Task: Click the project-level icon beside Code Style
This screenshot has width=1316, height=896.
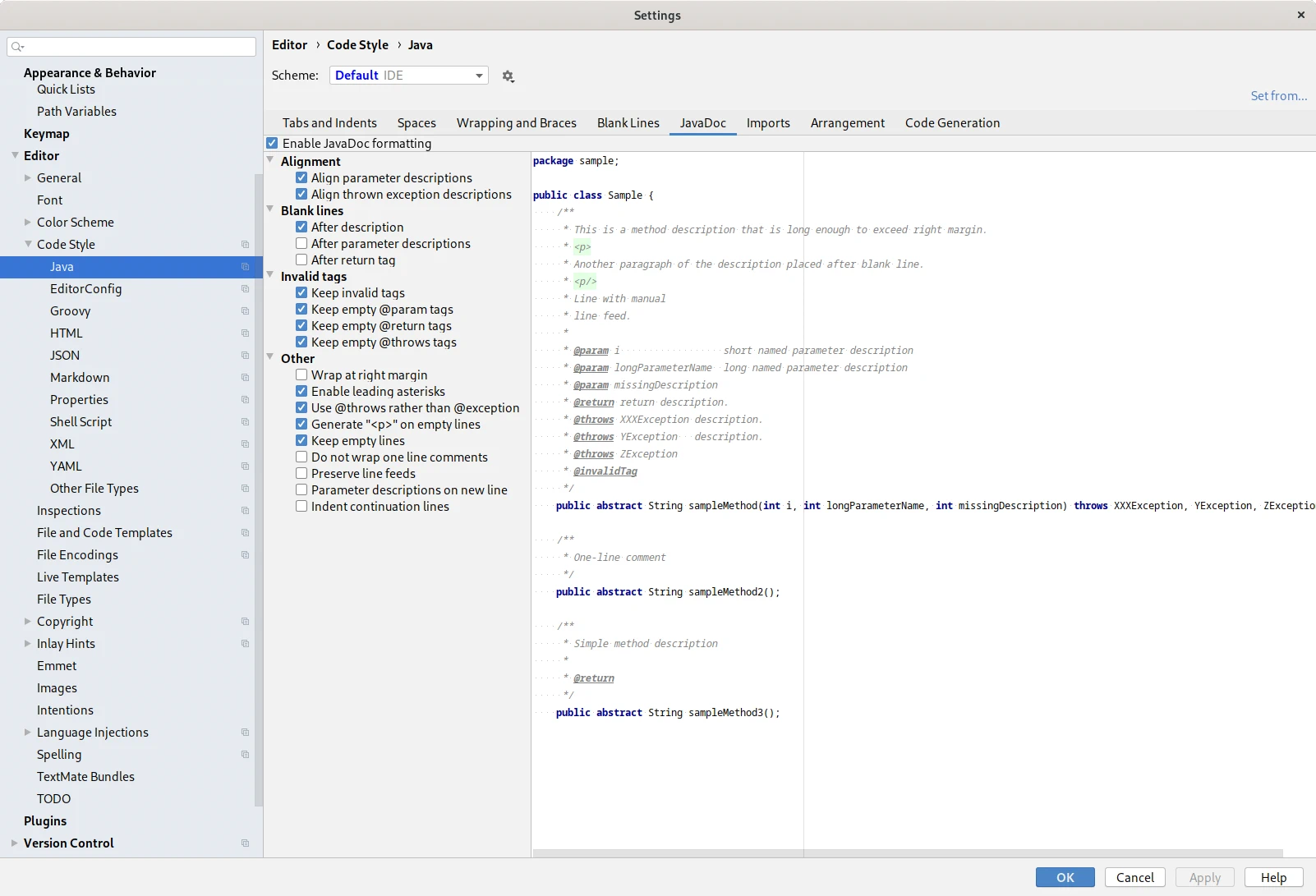Action: click(x=245, y=245)
